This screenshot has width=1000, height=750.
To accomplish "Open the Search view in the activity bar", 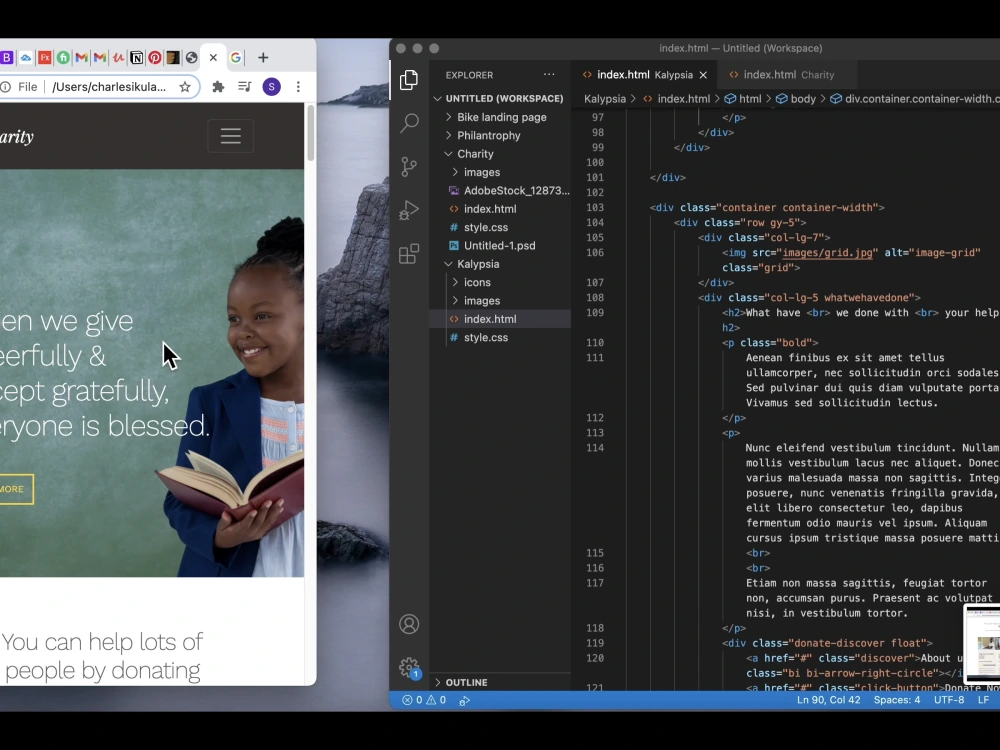I will 409,123.
